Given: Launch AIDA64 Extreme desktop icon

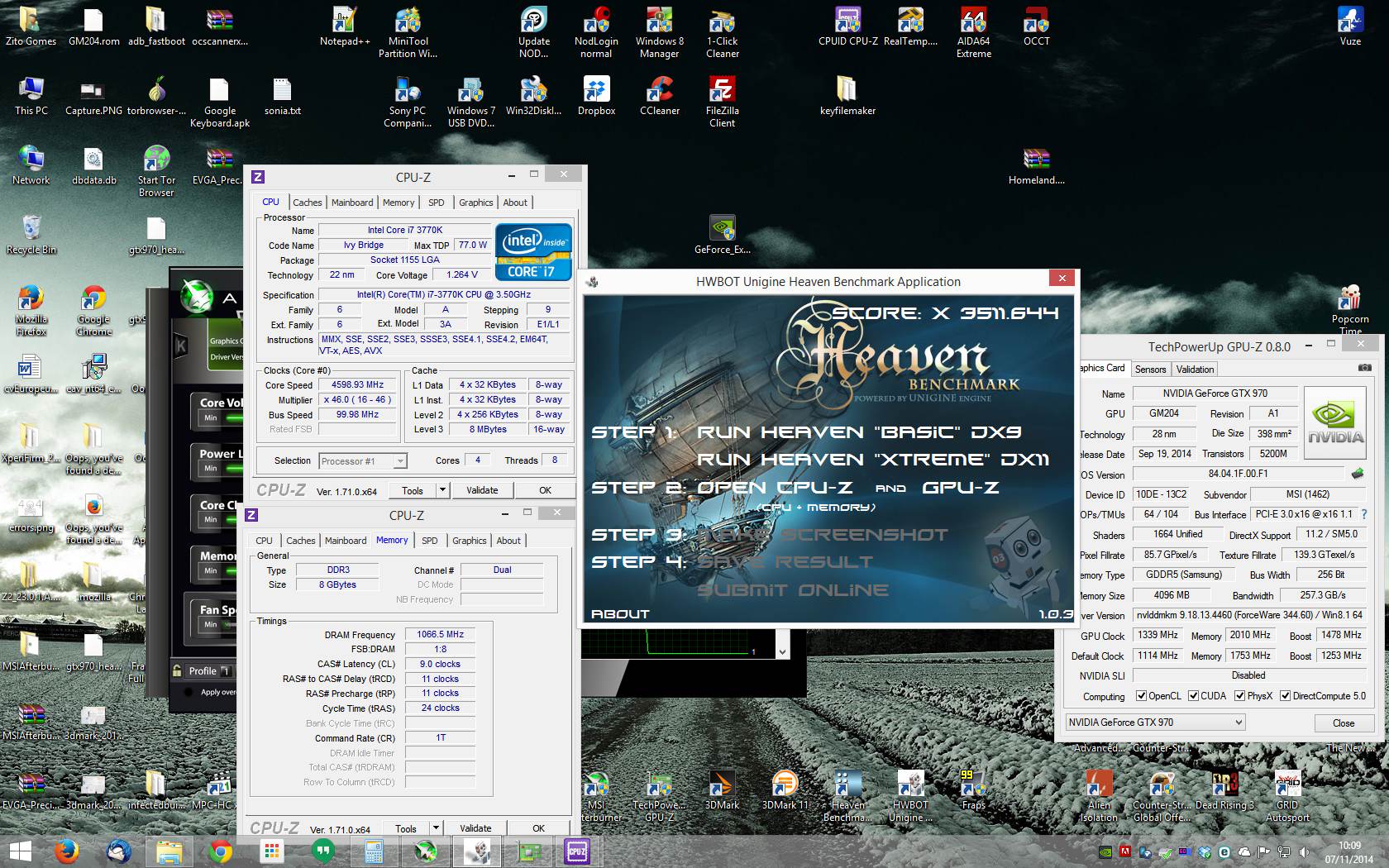Looking at the screenshot, I should click(x=973, y=31).
